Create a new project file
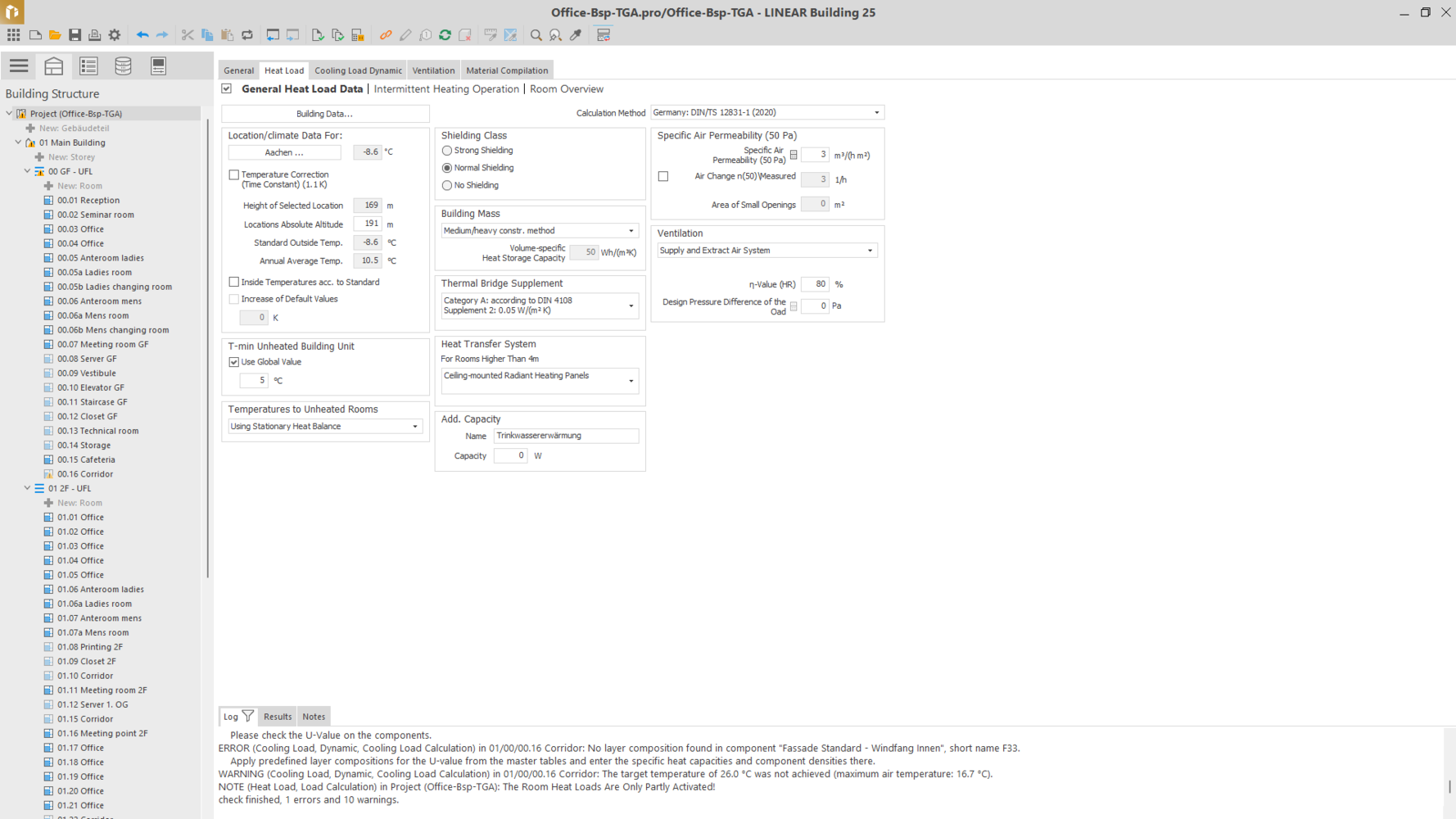Viewport: 1456px width, 819px height. pyautogui.click(x=35, y=35)
